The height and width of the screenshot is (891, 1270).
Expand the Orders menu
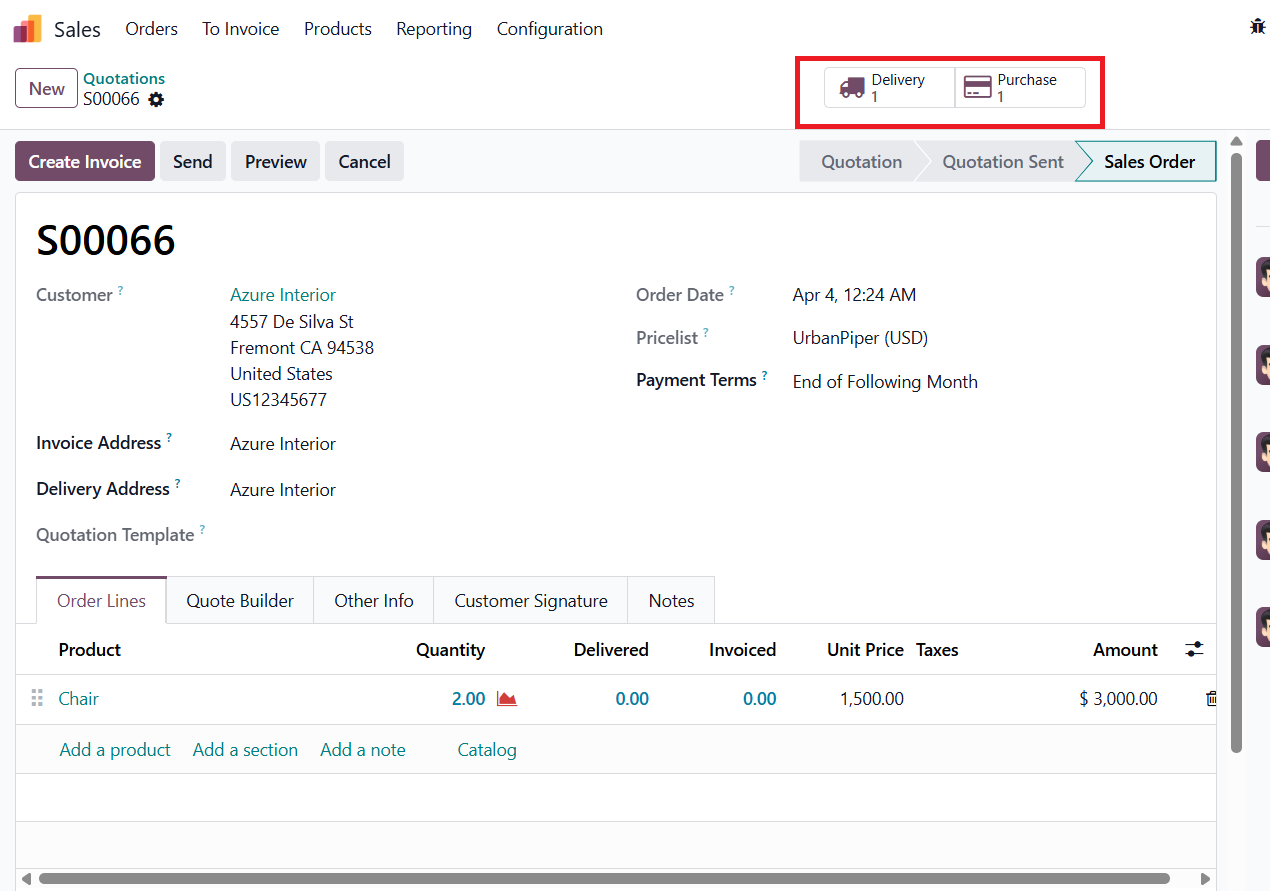click(151, 29)
